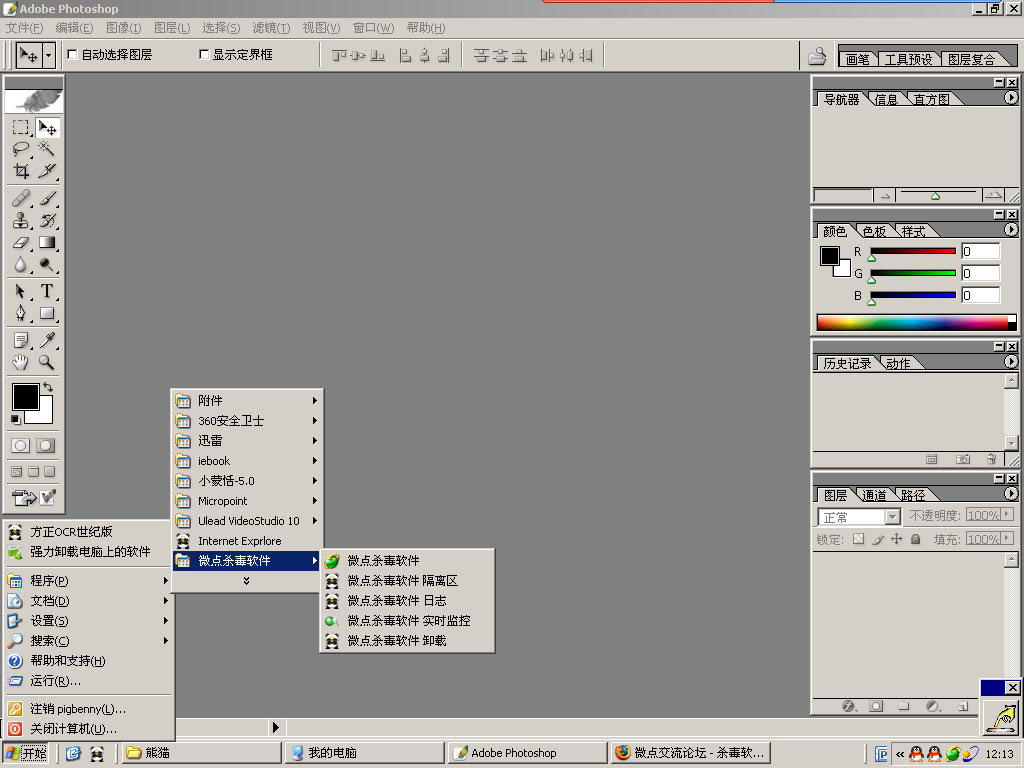The height and width of the screenshot is (768, 1024).
Task: Open 帮助和支持(H) in Start menu
Action: tap(88, 661)
